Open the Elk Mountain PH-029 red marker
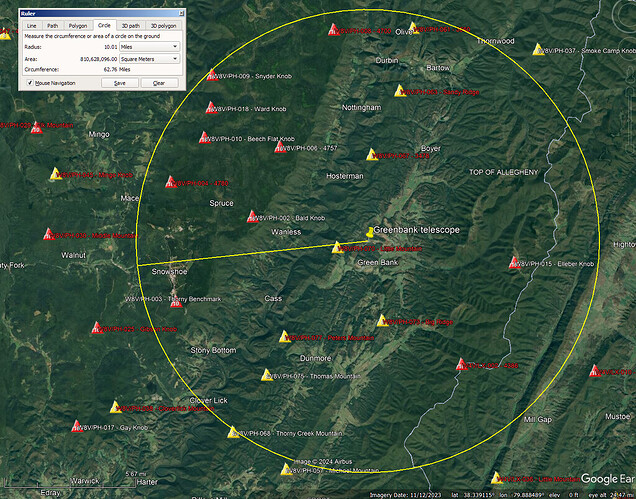 (x=37, y=127)
